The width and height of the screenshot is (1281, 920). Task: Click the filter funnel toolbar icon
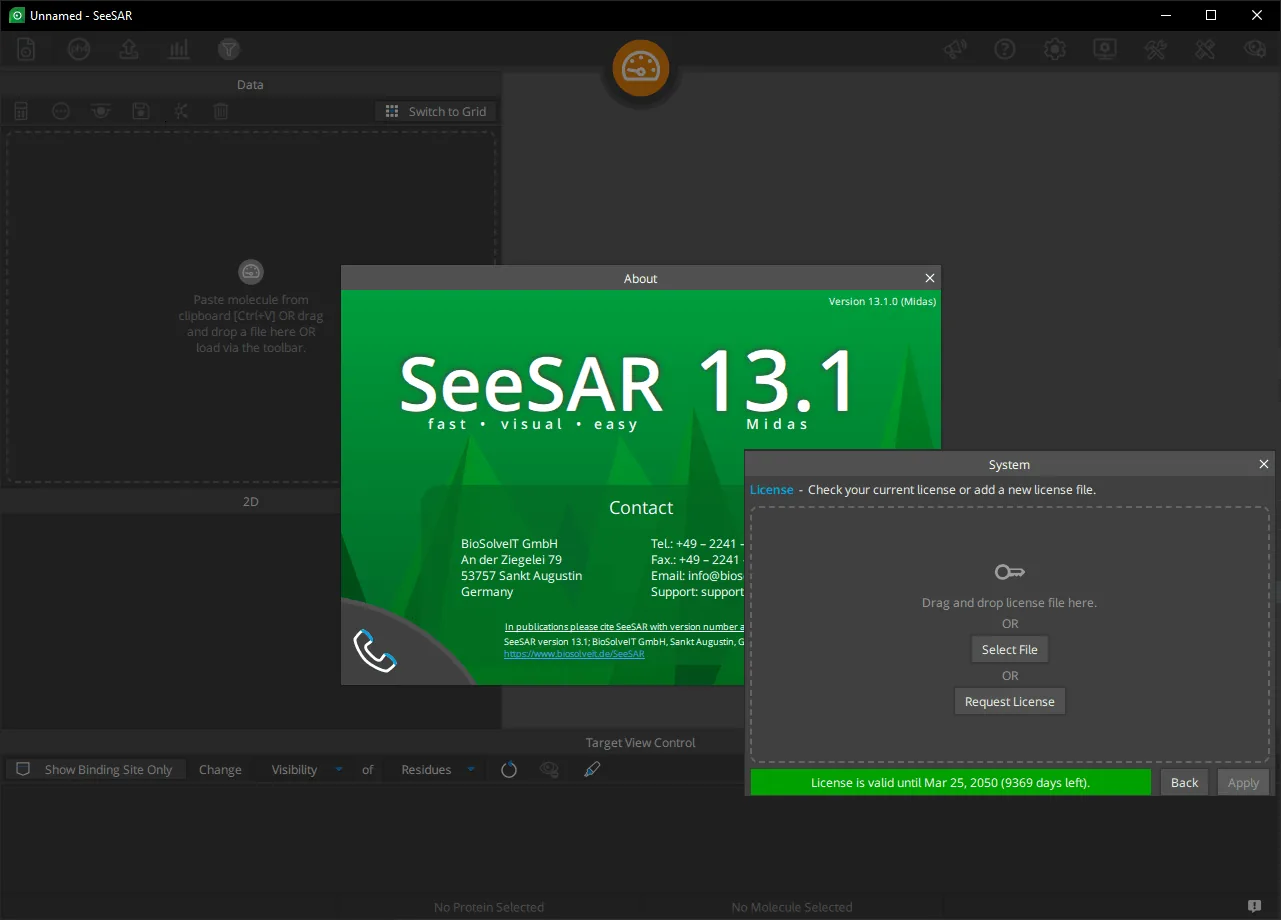pyautogui.click(x=229, y=49)
